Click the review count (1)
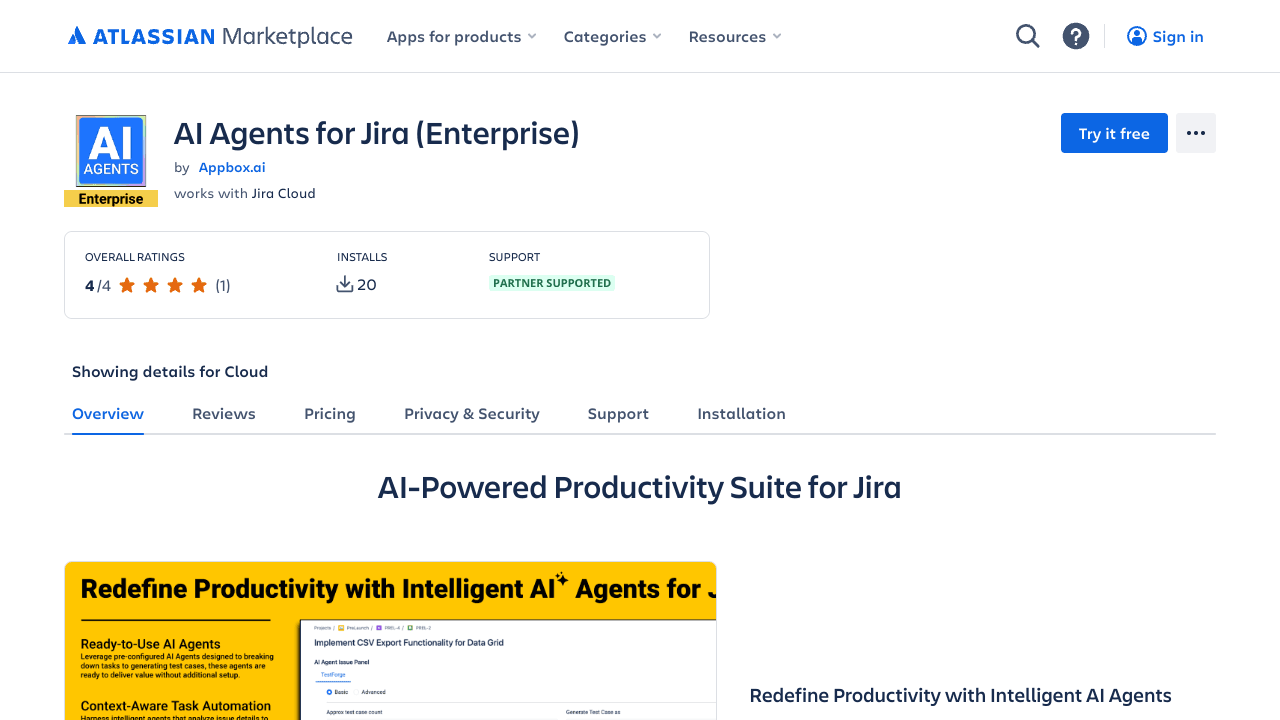This screenshot has height=720, width=1280. click(x=223, y=285)
